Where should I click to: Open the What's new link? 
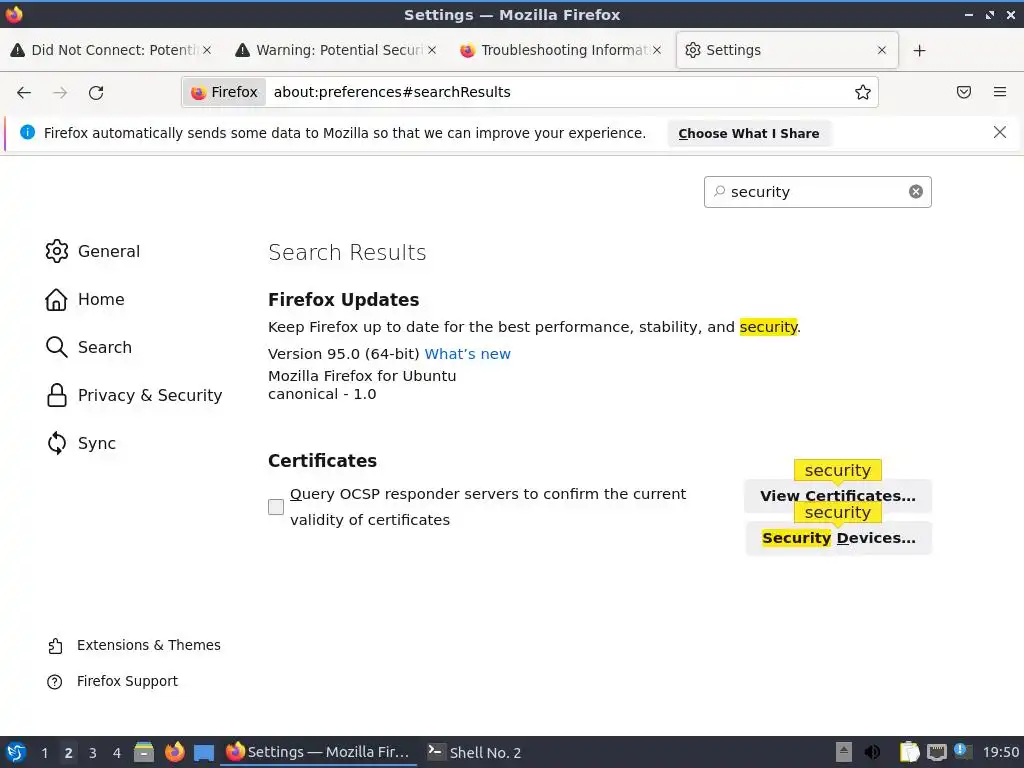click(468, 353)
